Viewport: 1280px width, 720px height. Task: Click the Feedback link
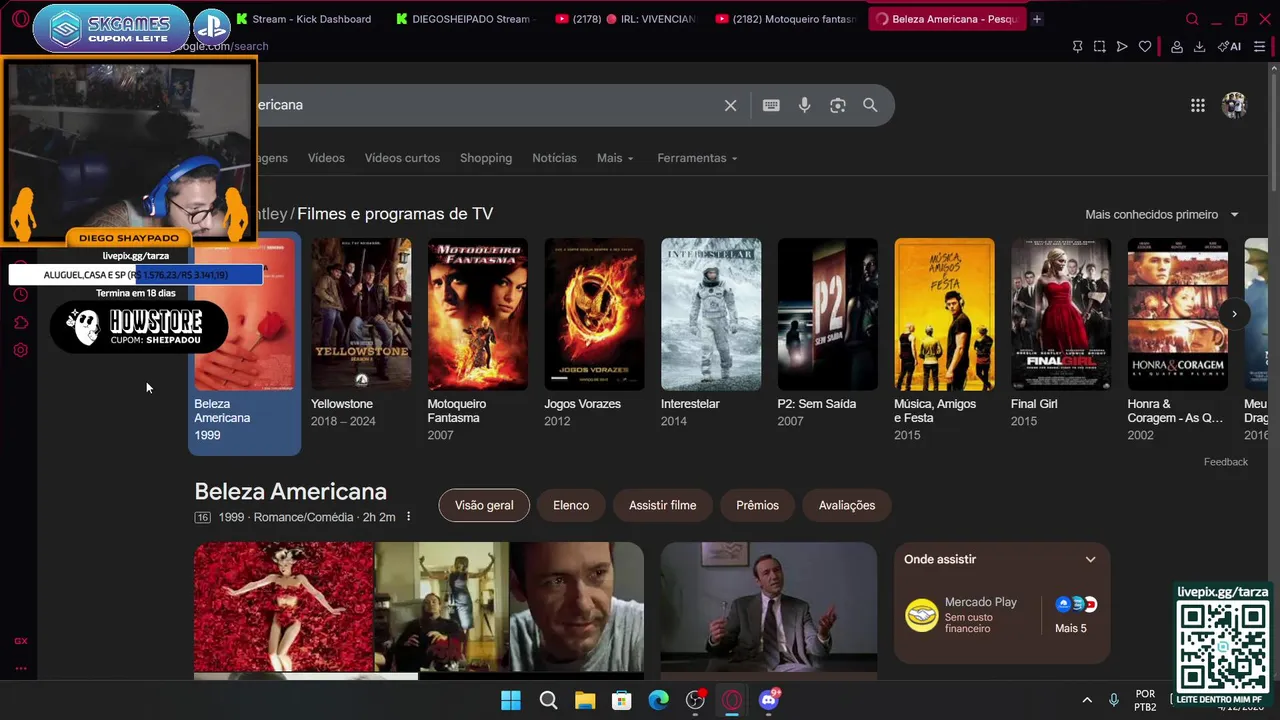click(x=1226, y=462)
